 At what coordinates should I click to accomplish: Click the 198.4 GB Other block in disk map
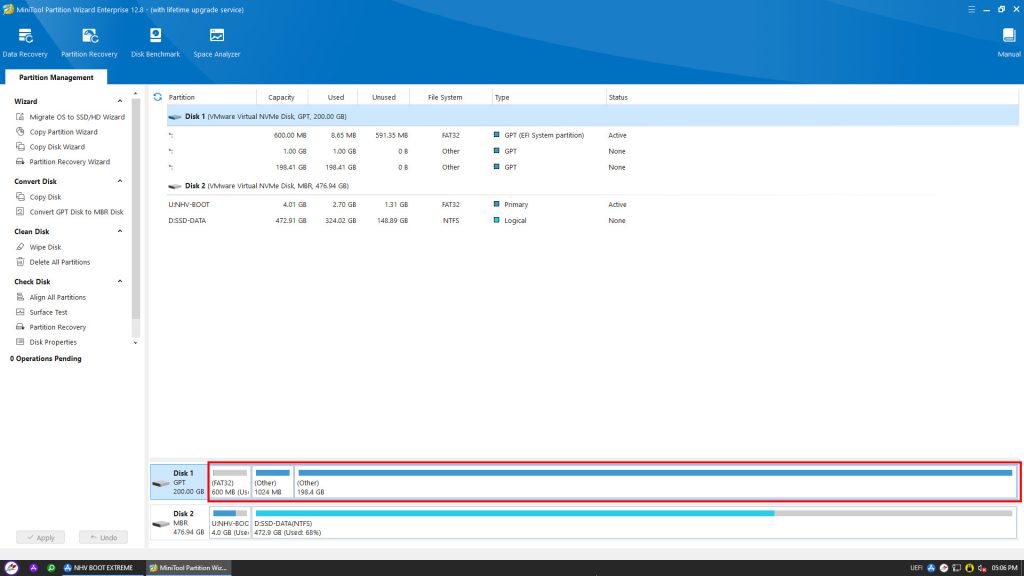655,482
